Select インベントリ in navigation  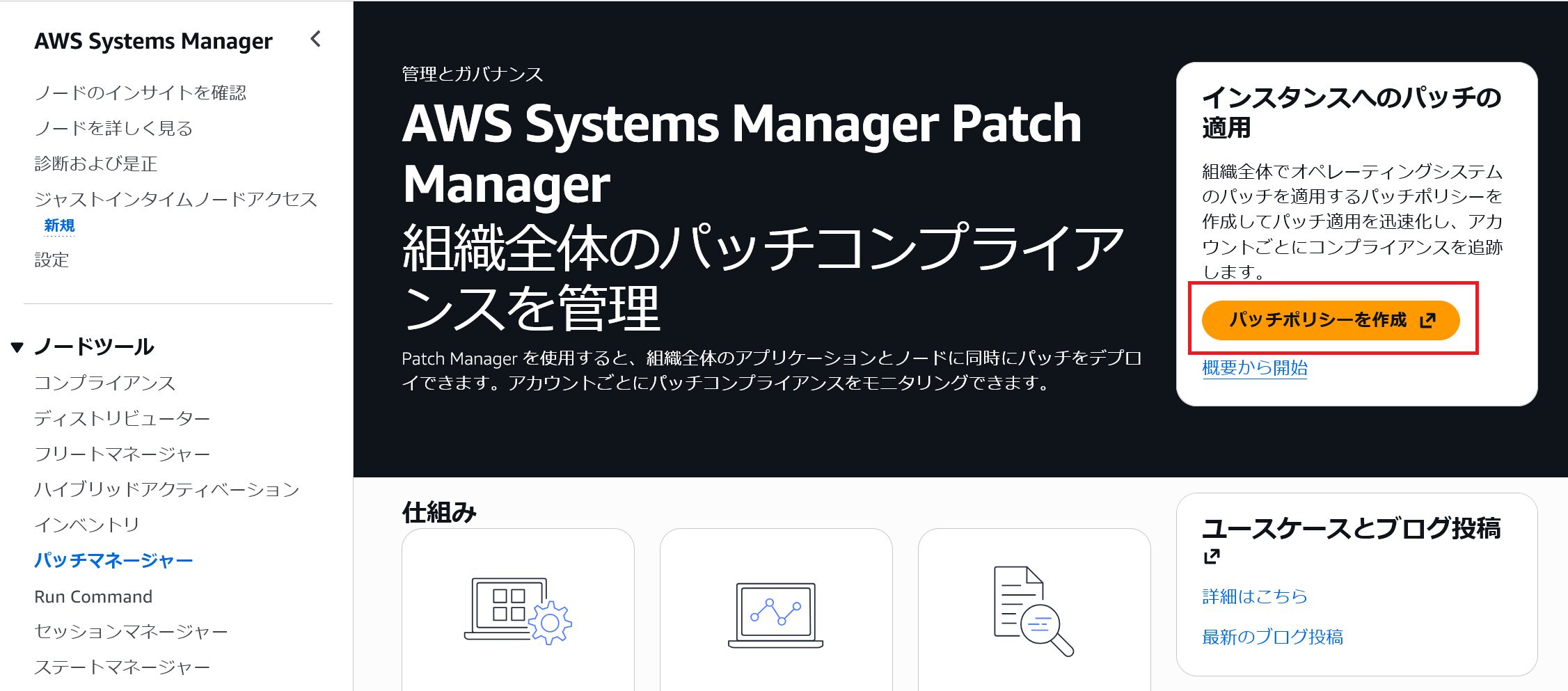click(87, 525)
